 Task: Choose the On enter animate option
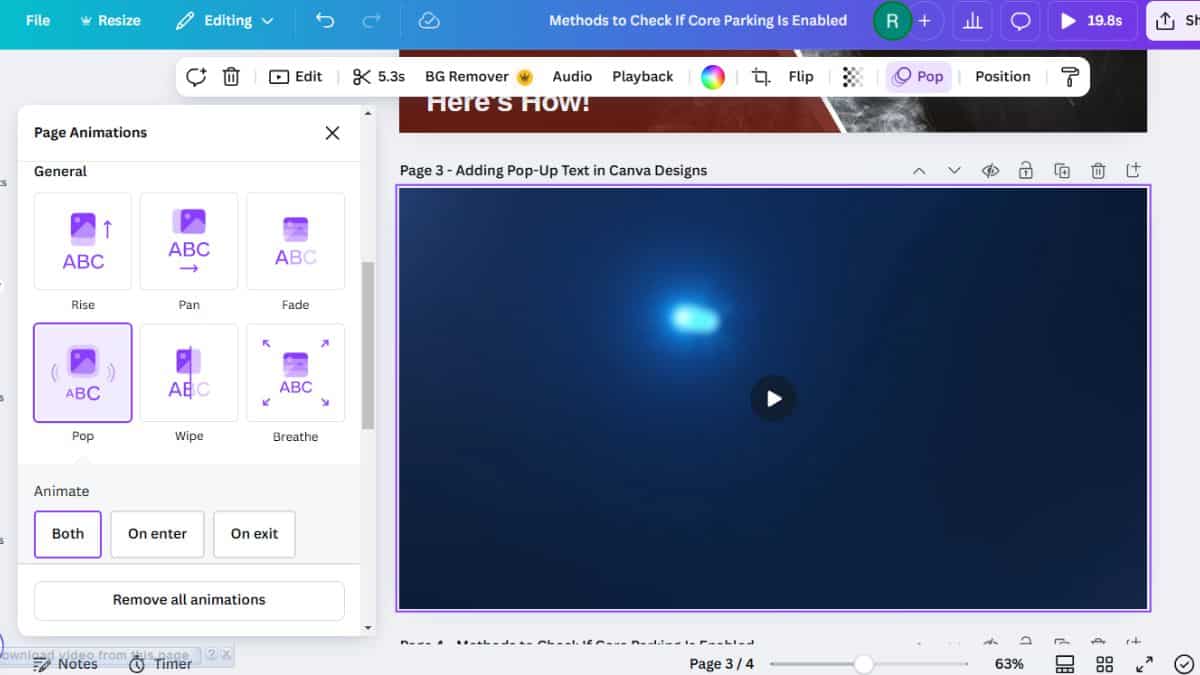pyautogui.click(x=157, y=534)
